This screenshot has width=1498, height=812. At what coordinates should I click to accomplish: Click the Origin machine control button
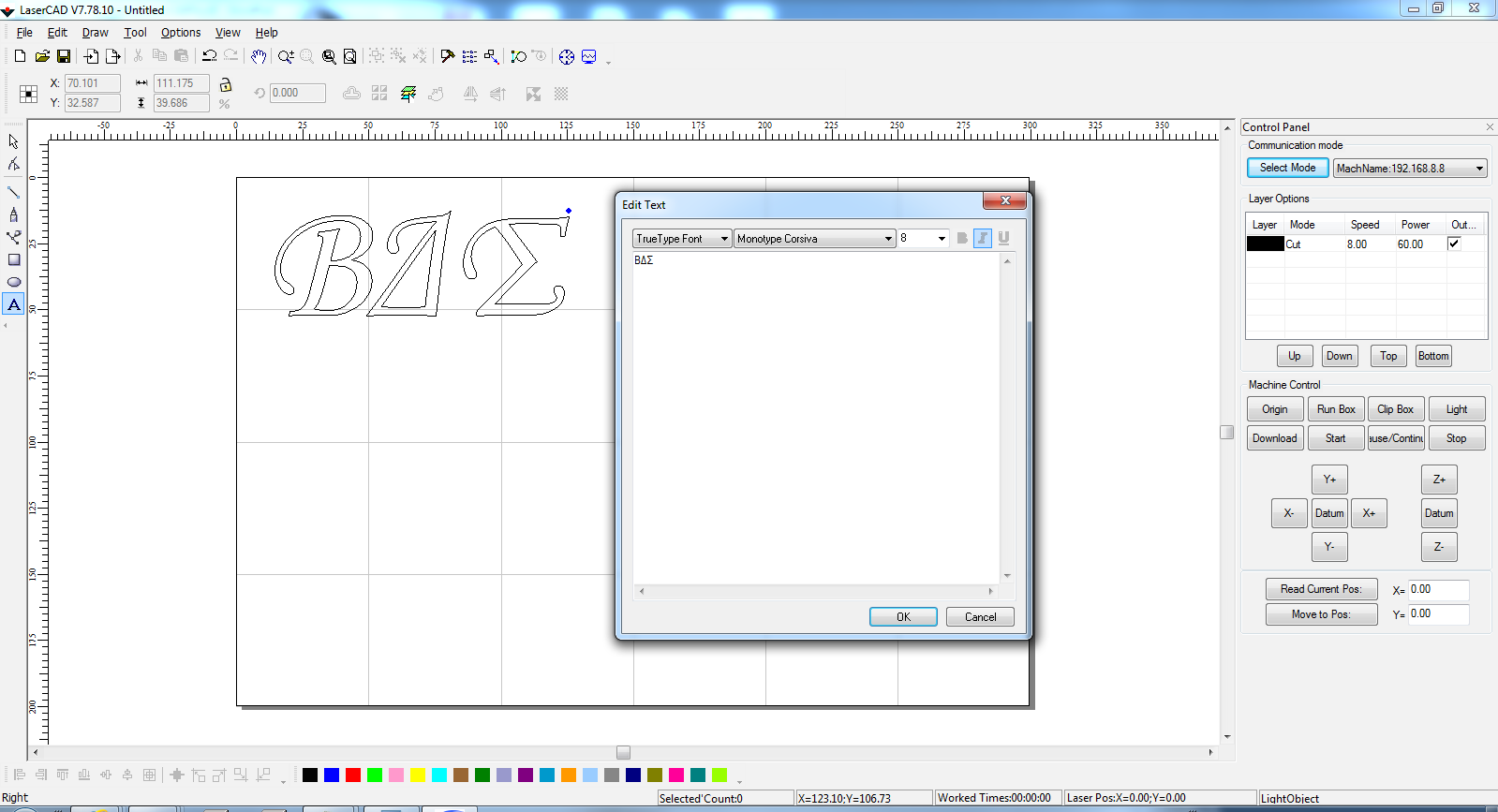[x=1275, y=409]
